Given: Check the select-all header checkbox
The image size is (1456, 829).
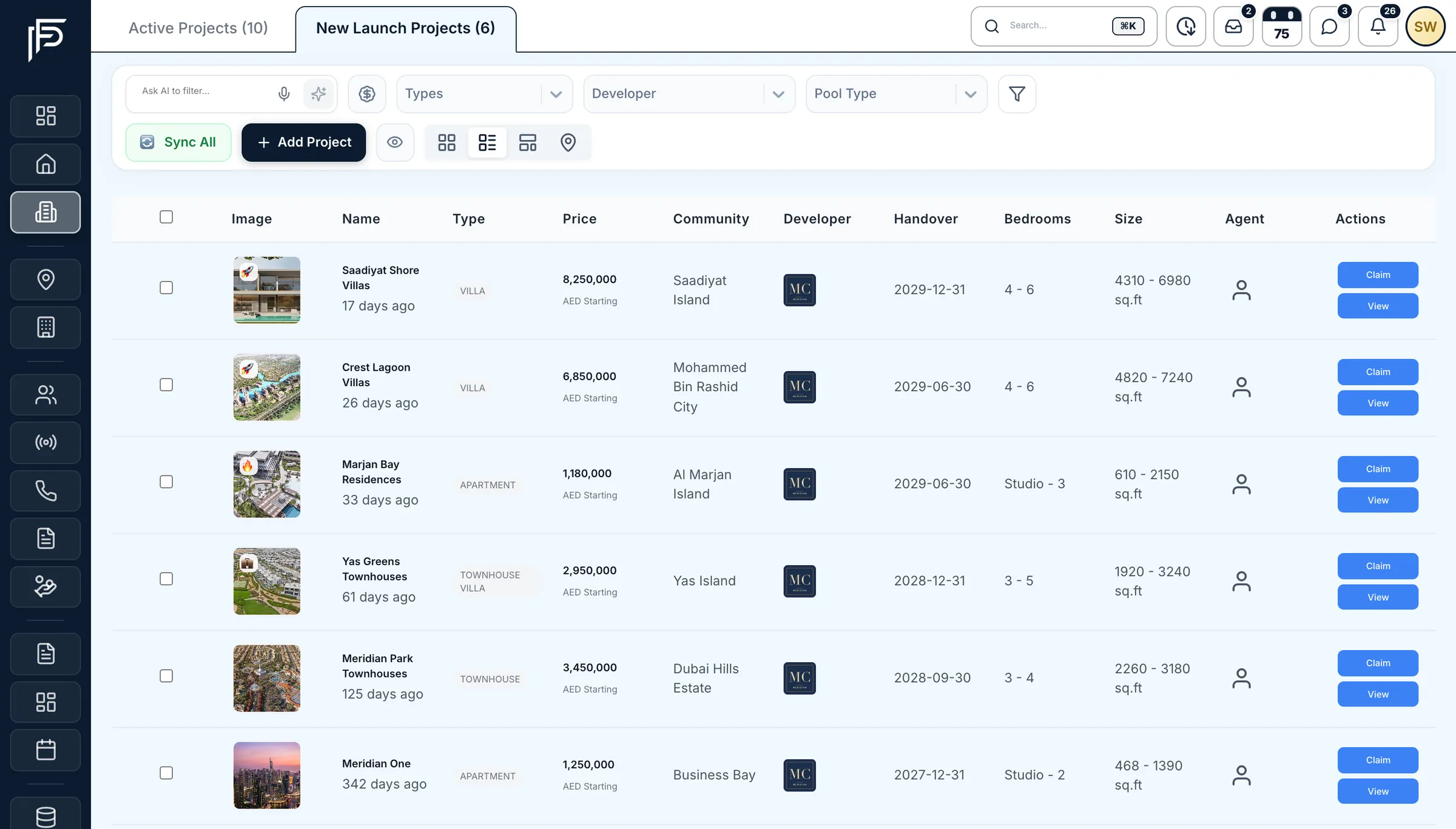Looking at the screenshot, I should [x=166, y=217].
